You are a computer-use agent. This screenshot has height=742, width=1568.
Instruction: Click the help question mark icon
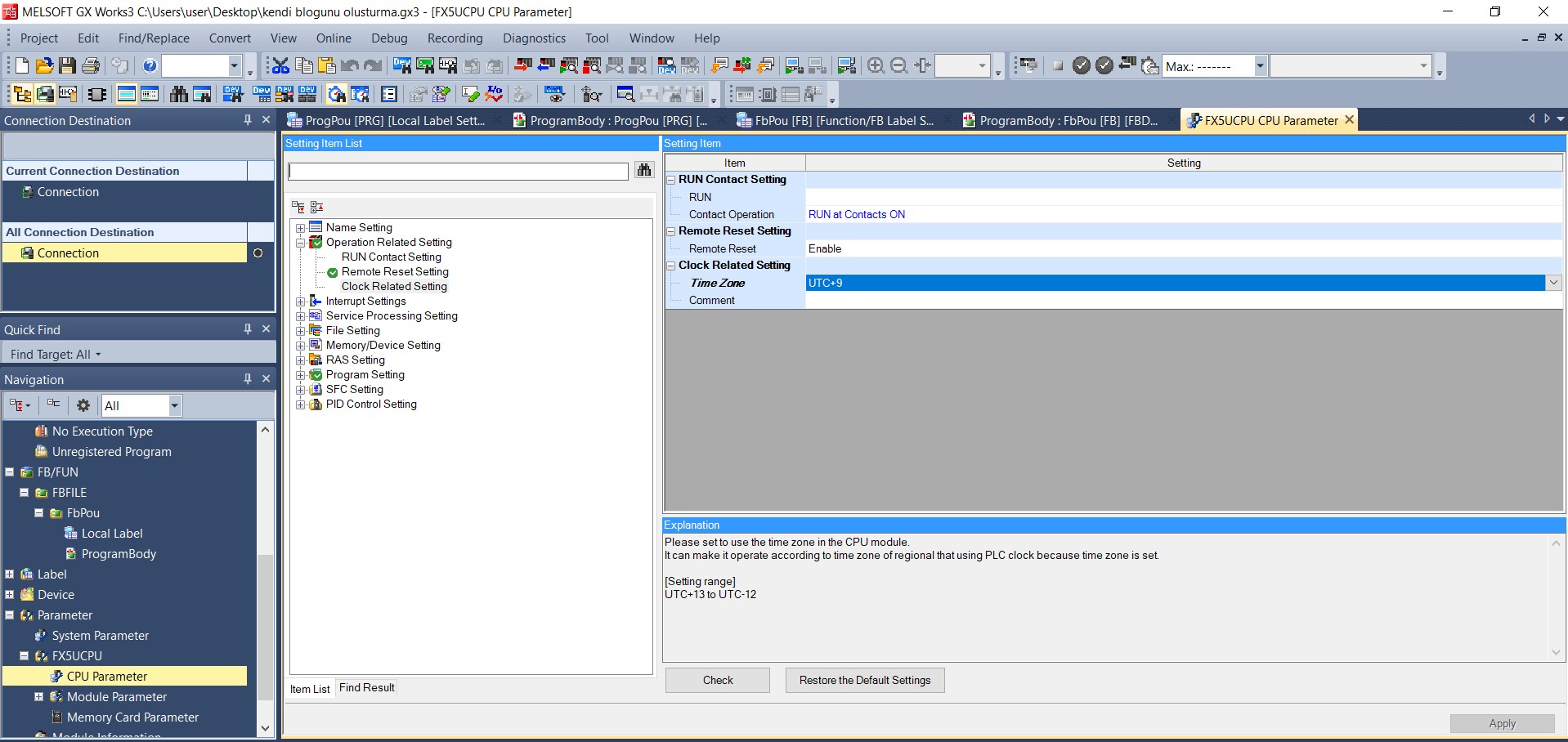[150, 66]
